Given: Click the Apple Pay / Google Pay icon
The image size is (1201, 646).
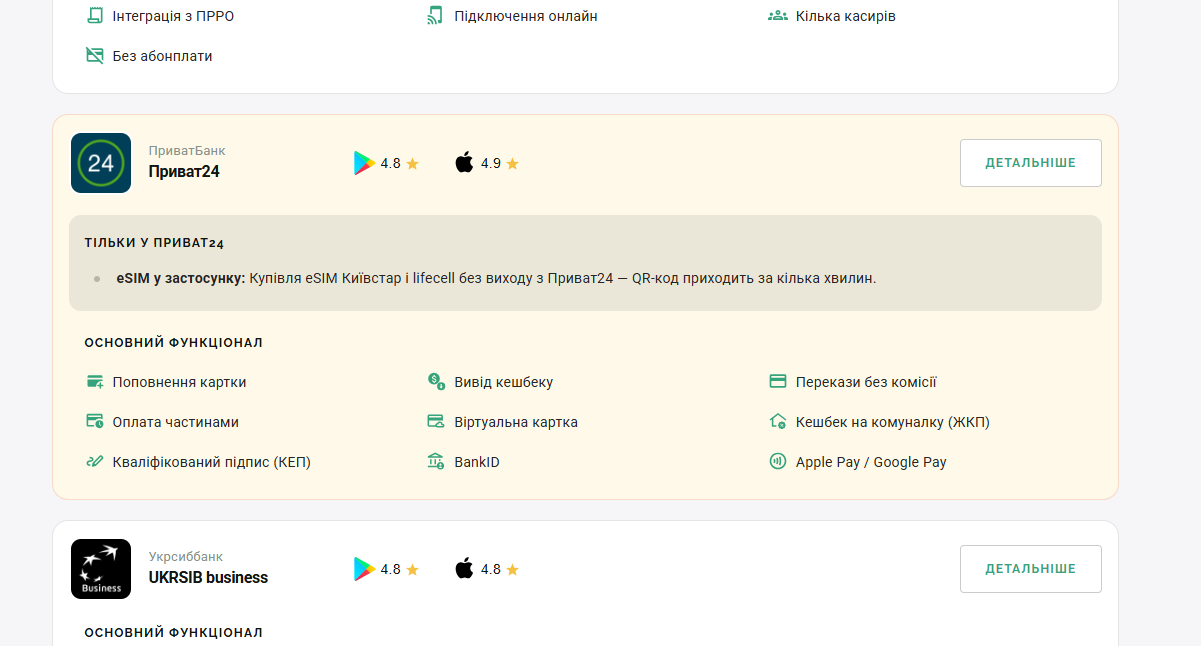Looking at the screenshot, I should 778,462.
